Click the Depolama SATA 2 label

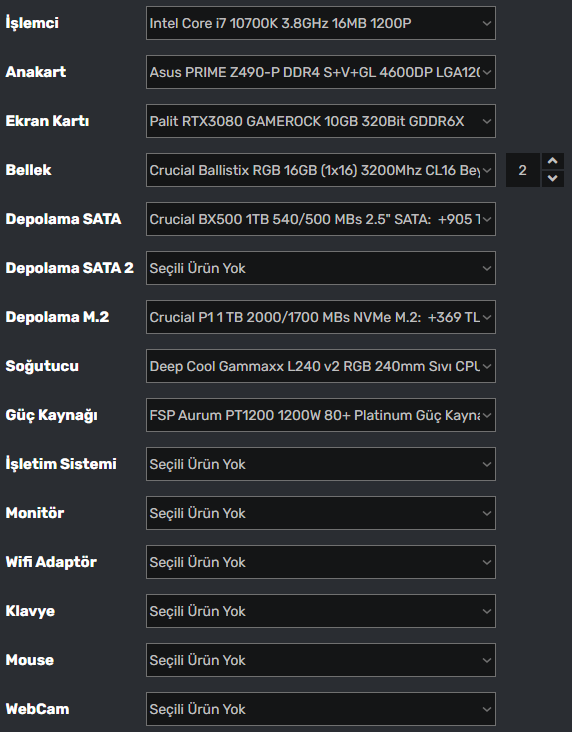pyautogui.click(x=70, y=268)
